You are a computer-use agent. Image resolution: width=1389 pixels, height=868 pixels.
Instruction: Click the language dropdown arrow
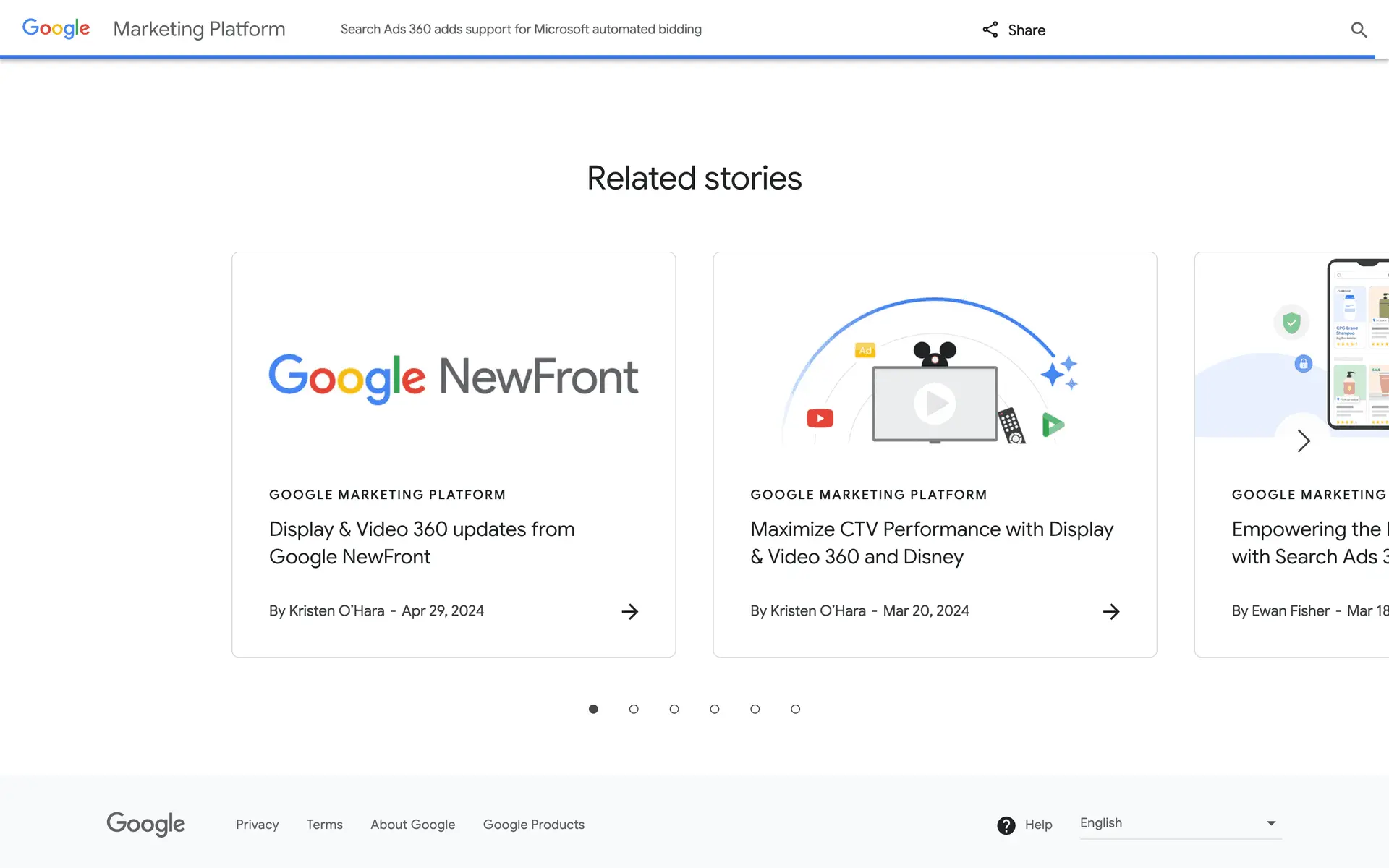coord(1271,823)
